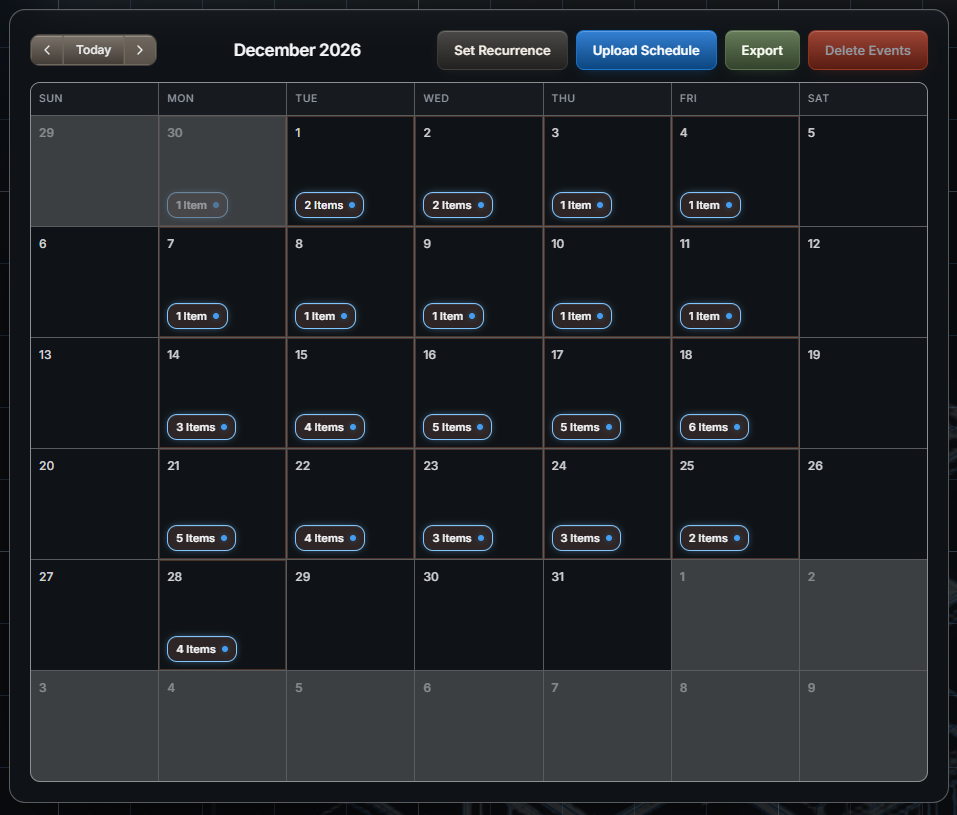Screen dimensions: 957x815
Task: Click the Upload Schedule button
Action: [x=646, y=50]
